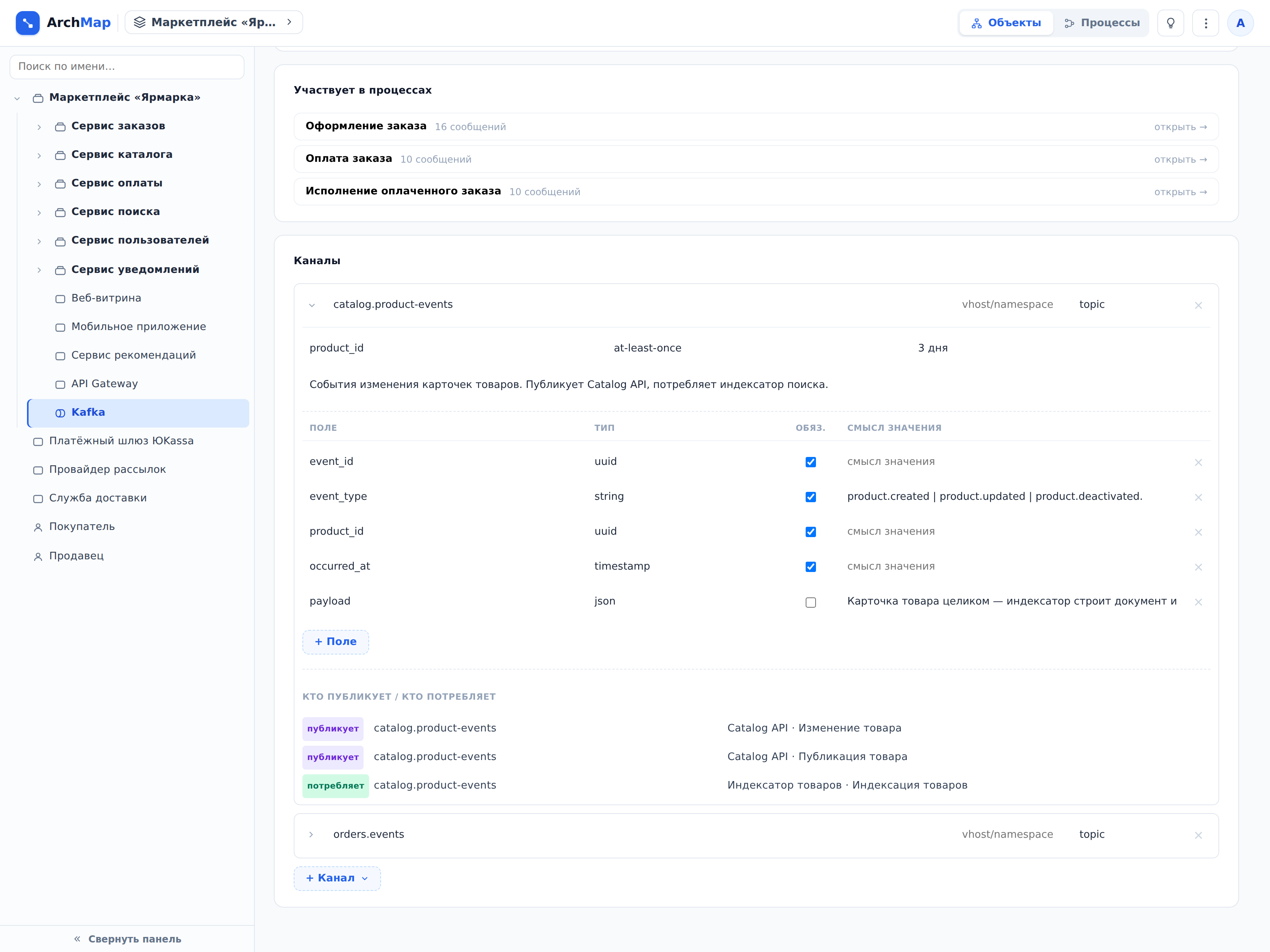Collapse the catalog.product-events channel
The height and width of the screenshot is (952, 1270).
[x=312, y=305]
